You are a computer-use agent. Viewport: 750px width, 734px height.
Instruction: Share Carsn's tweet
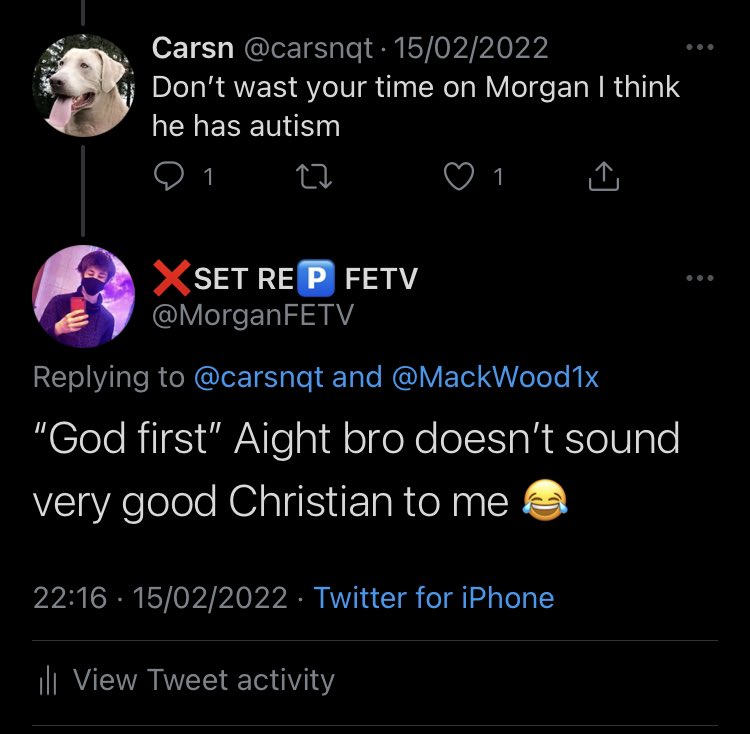pos(602,177)
